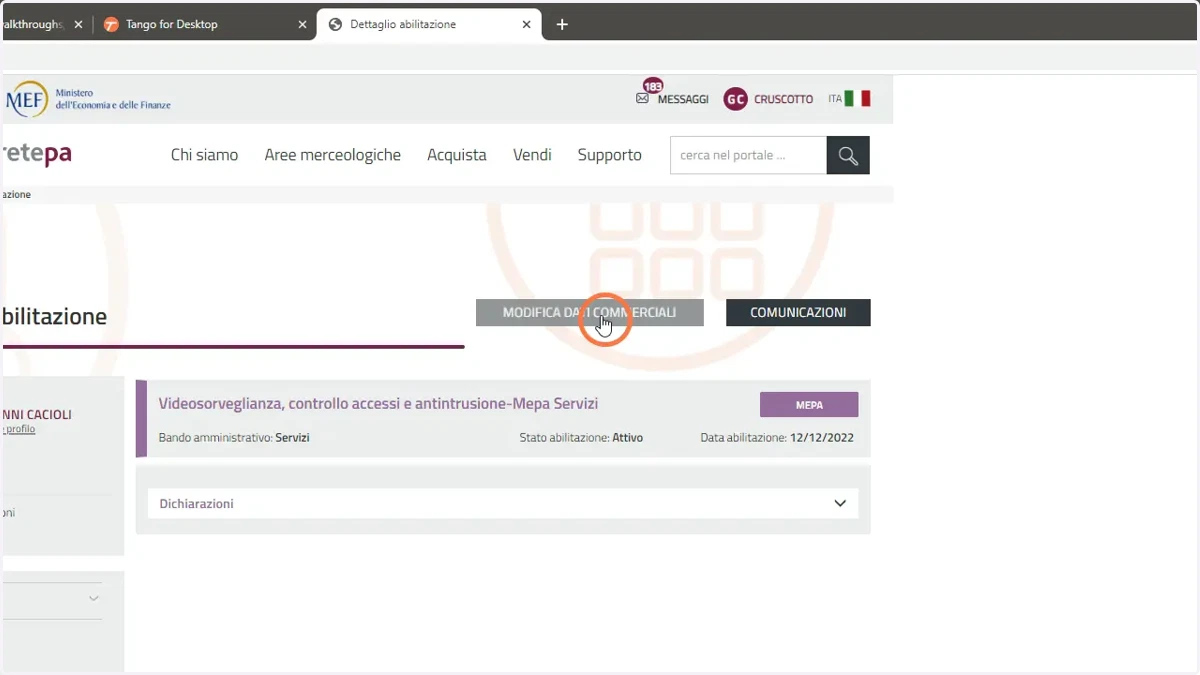Open the Acquista menu
This screenshot has width=1200, height=675.
(456, 155)
